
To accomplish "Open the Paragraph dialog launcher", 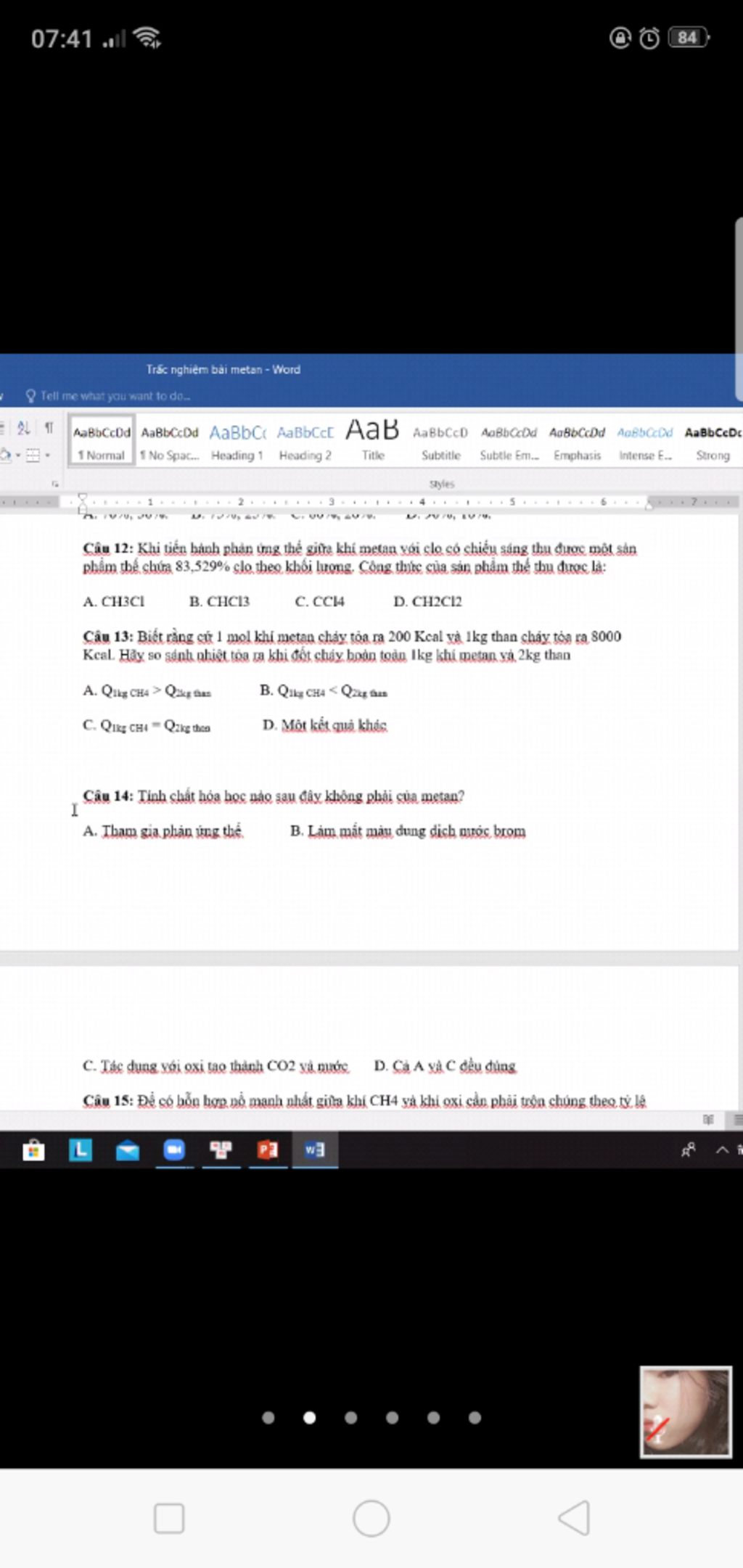I will pyautogui.click(x=54, y=483).
